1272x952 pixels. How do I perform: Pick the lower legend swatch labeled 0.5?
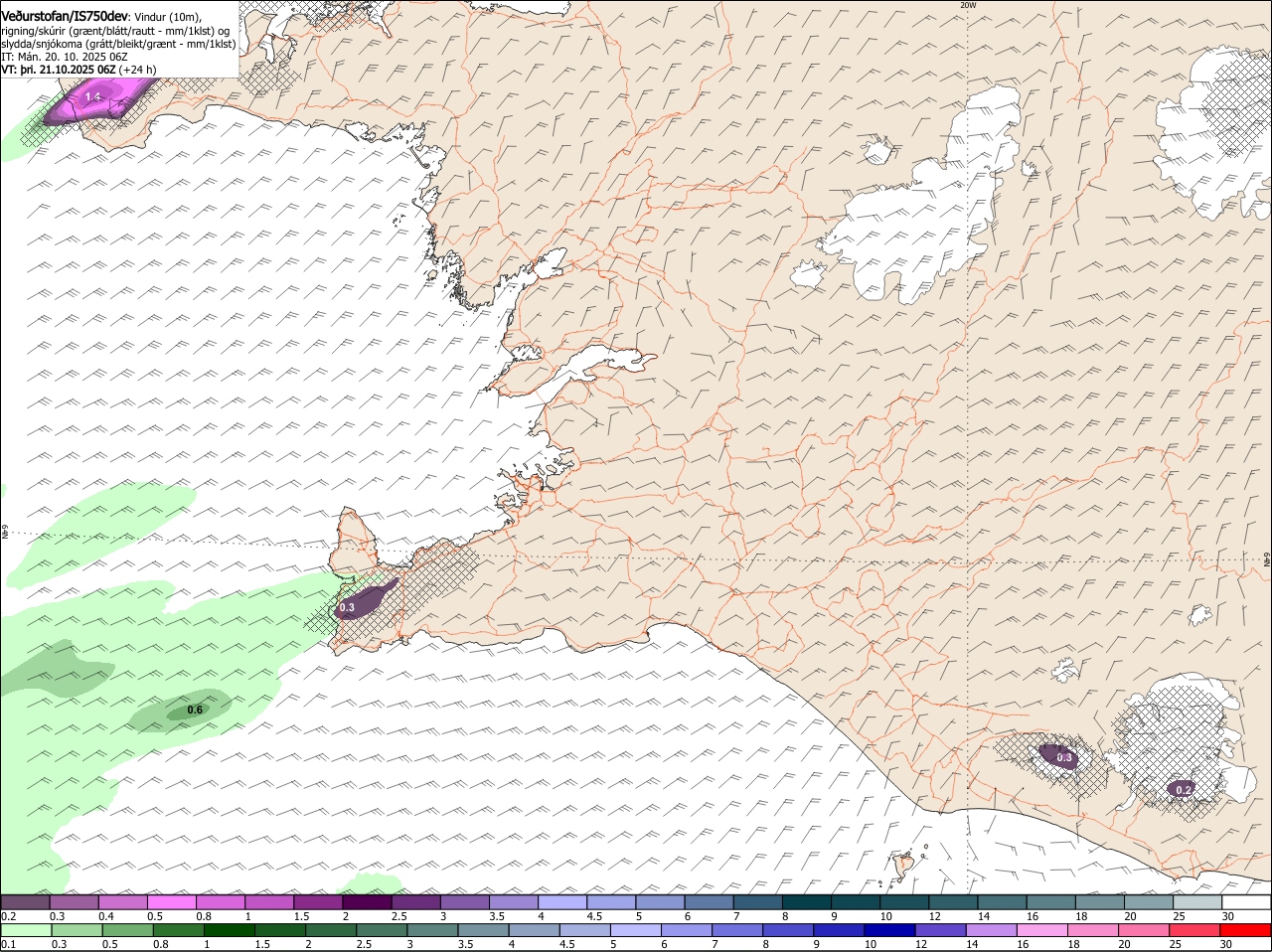127,930
